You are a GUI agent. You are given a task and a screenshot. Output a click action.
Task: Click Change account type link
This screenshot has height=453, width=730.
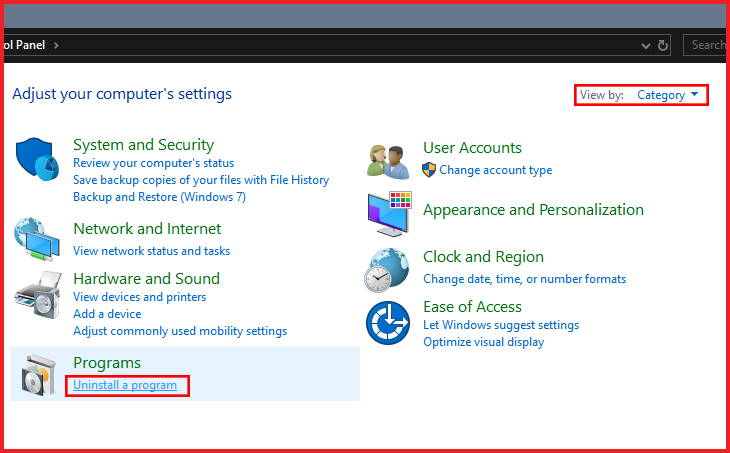coord(496,170)
